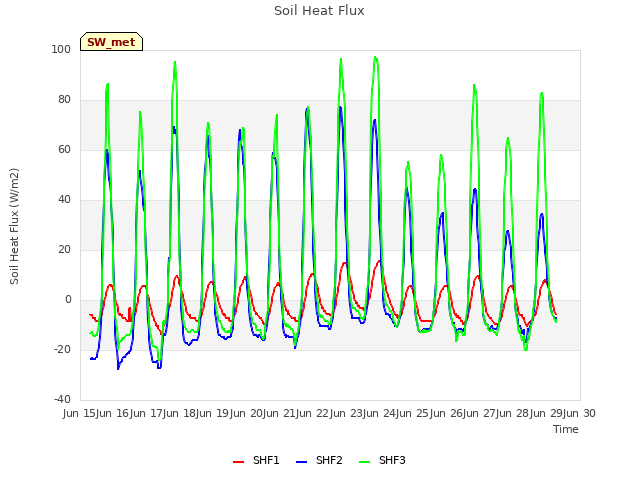Click the 40 y-axis tick label
The width and height of the screenshot is (640, 480).
pos(64,200)
